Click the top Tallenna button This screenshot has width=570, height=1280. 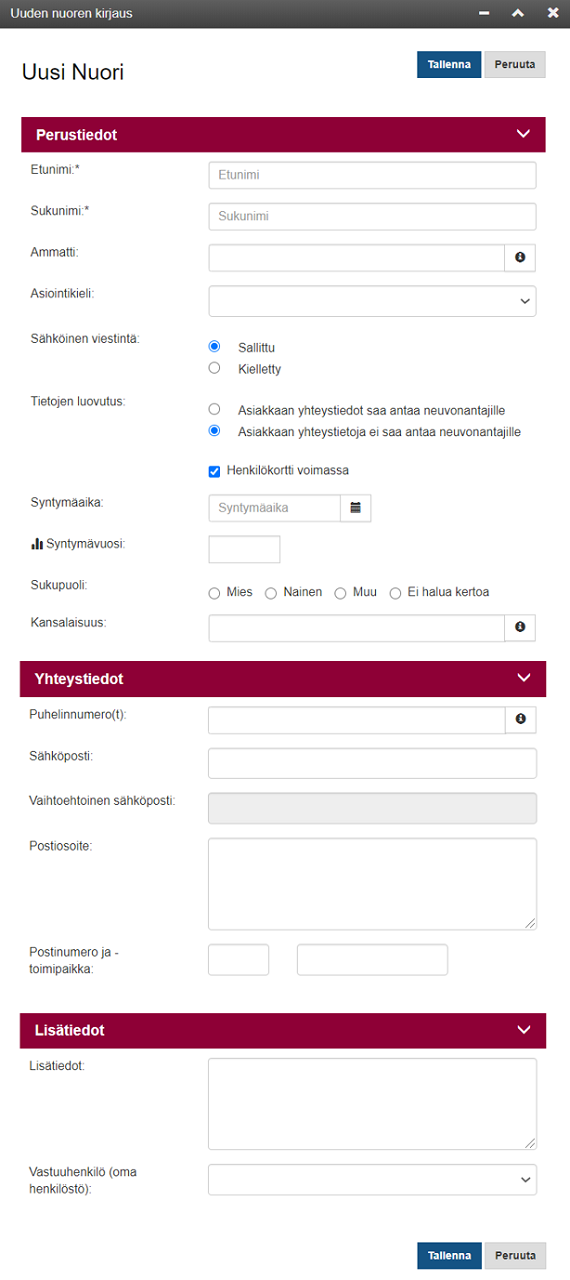click(449, 65)
